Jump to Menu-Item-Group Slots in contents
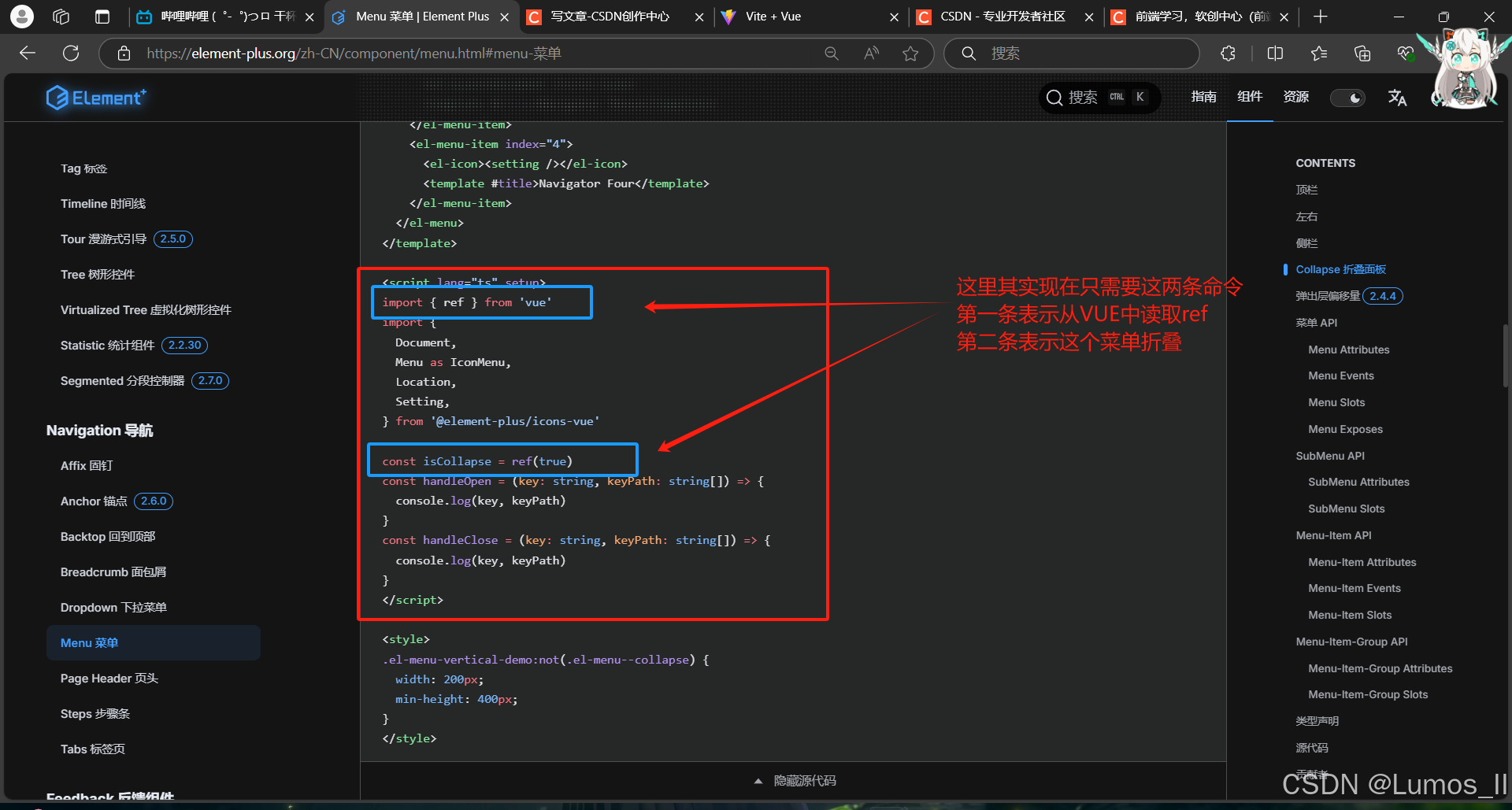1512x810 pixels. 1368,694
